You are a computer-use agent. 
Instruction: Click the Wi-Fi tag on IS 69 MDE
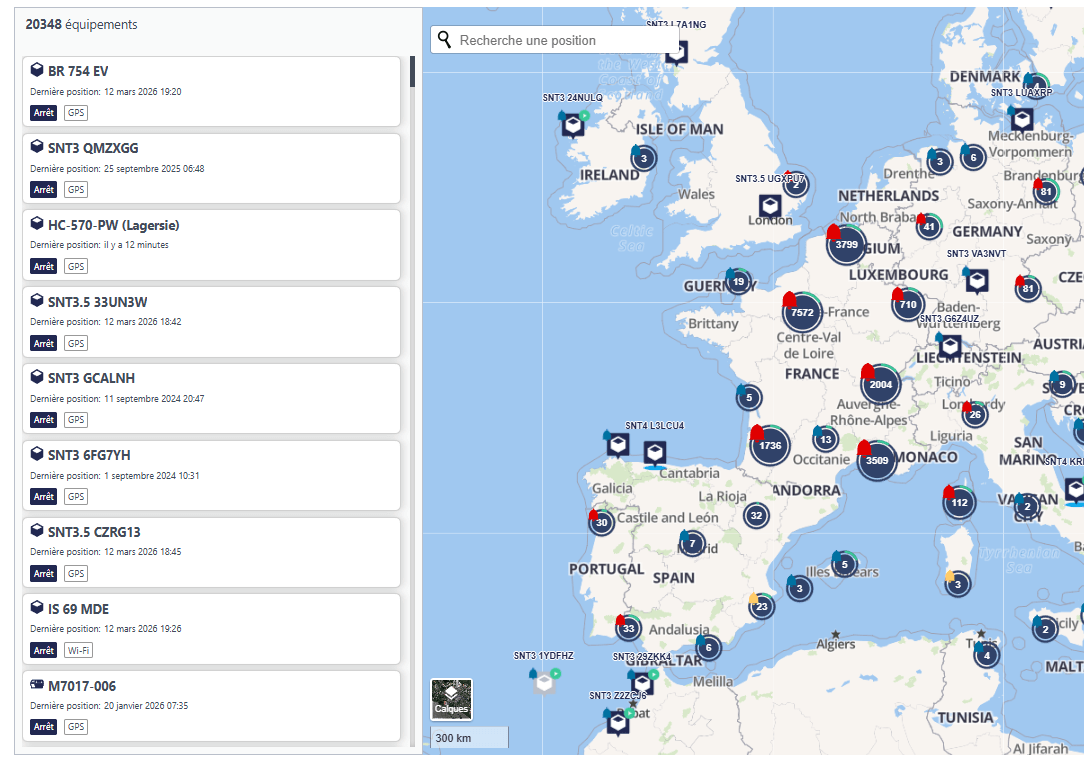tap(78, 651)
